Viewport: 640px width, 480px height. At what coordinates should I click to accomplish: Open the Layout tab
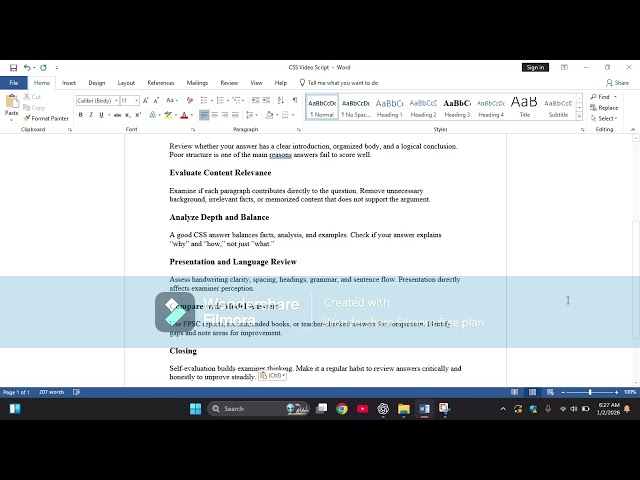126,83
